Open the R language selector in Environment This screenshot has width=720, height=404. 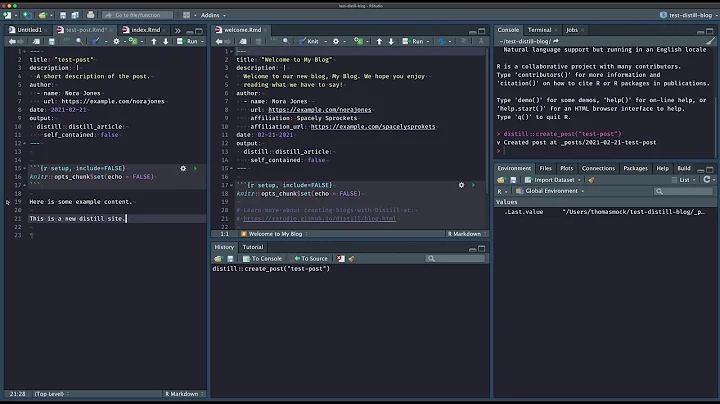point(502,191)
